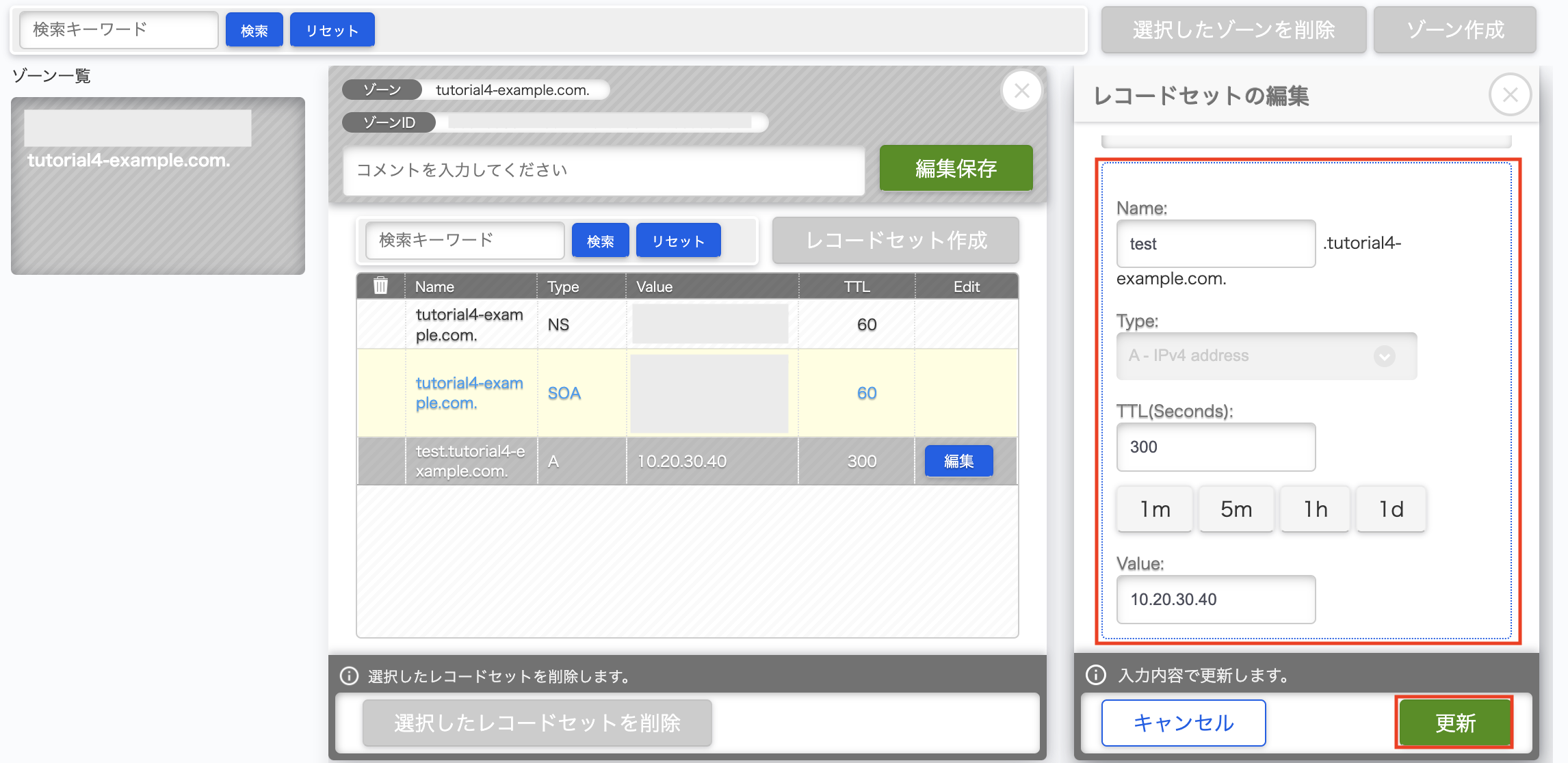Set TTL using the 5m preset
Viewport: 1568px width, 763px height.
1236,509
